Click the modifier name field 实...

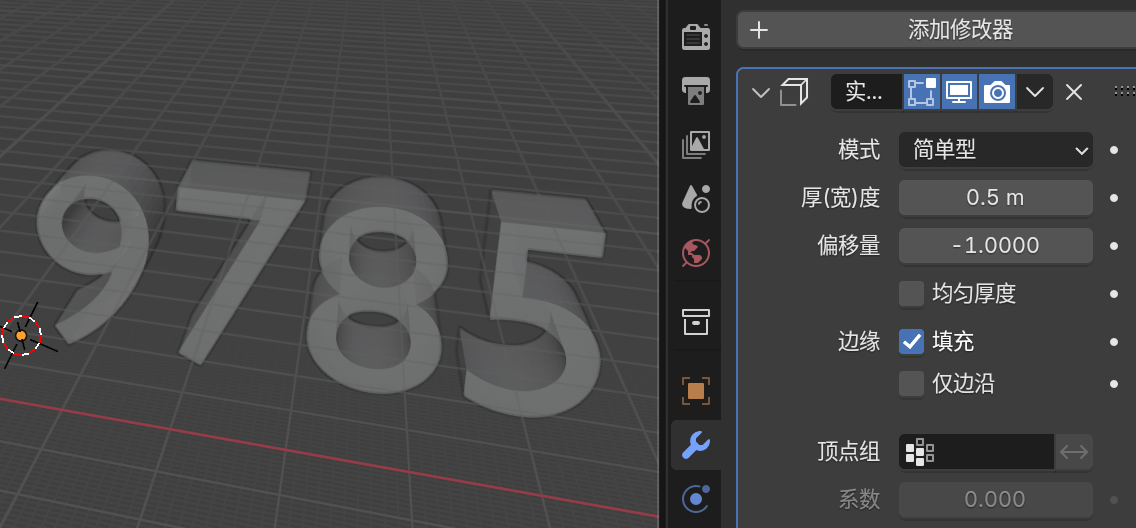click(866, 92)
